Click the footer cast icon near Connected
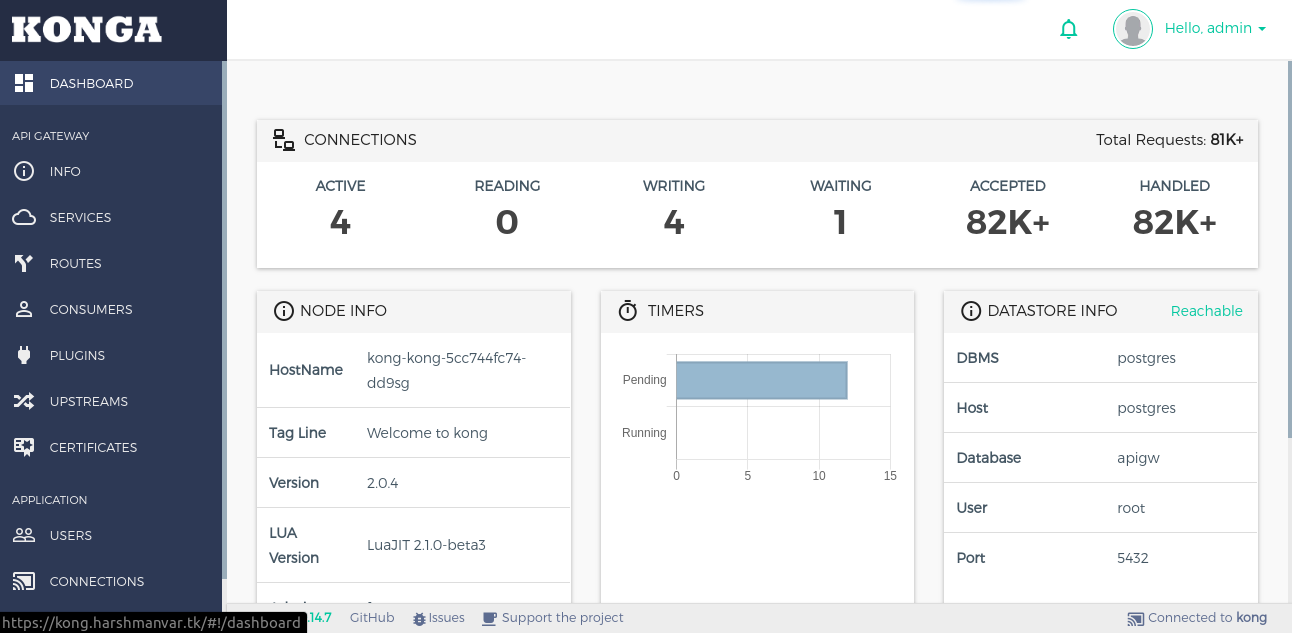The image size is (1292, 633). [1135, 619]
